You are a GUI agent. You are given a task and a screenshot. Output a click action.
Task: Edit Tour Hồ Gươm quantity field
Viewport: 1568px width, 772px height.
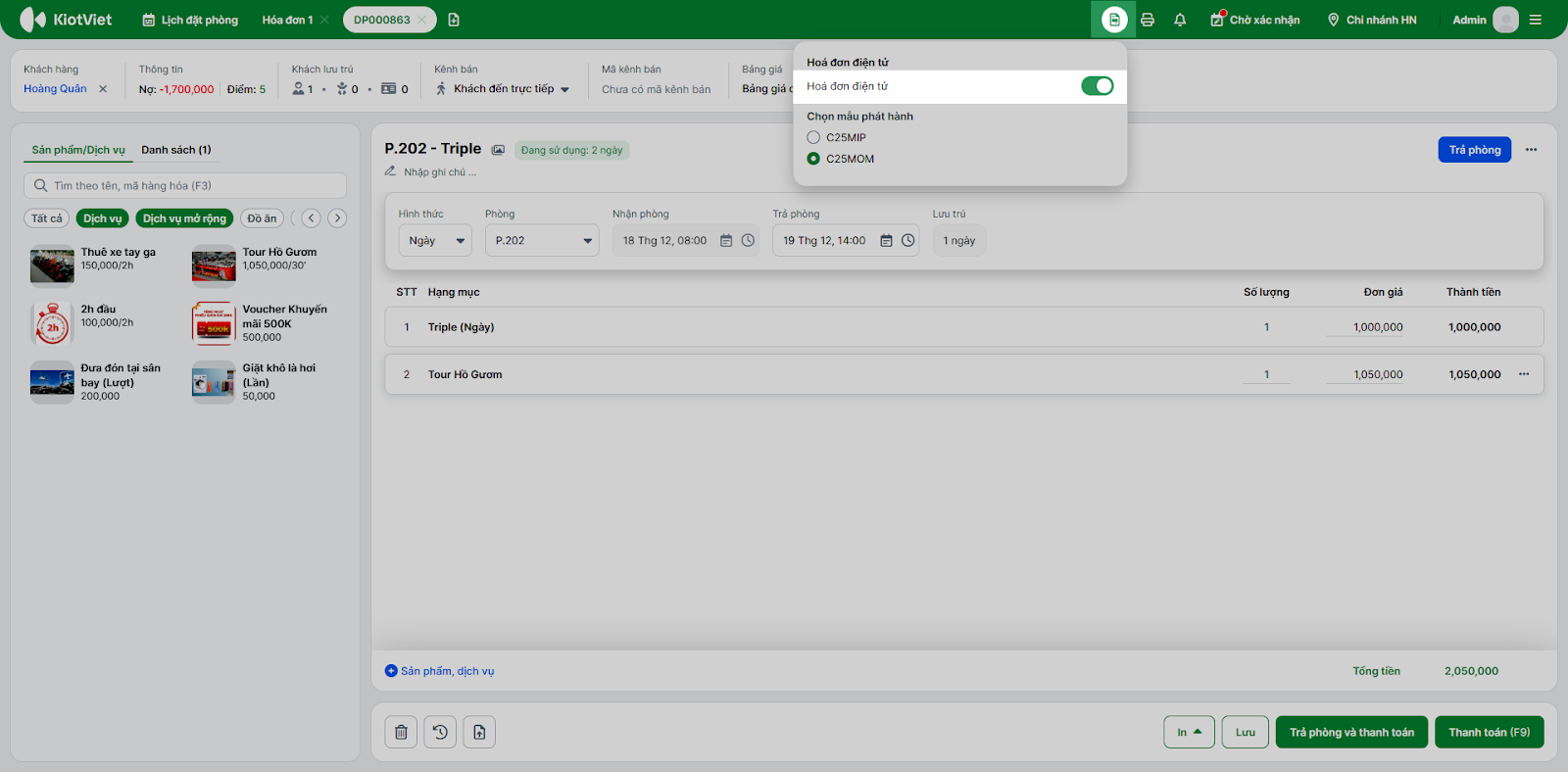click(x=1266, y=374)
